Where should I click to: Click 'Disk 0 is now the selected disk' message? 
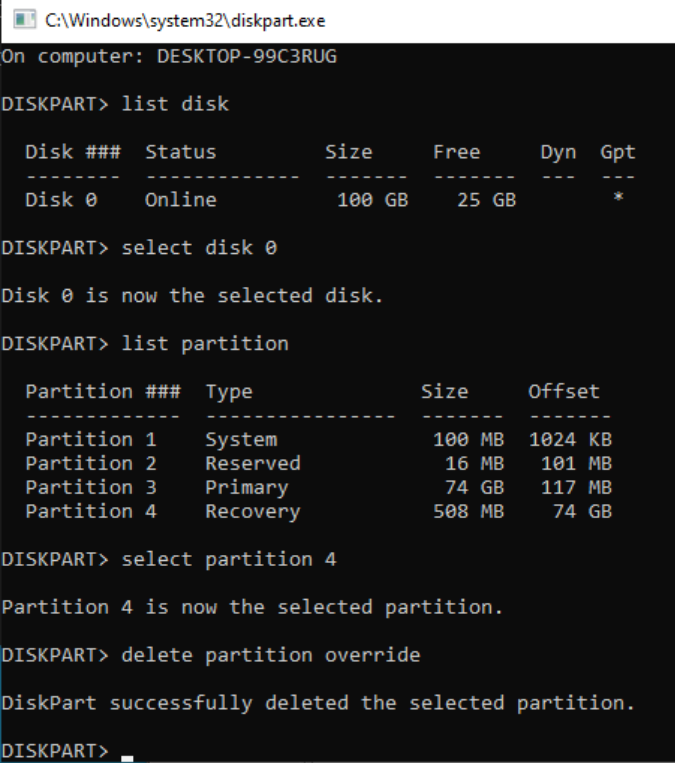pyautogui.click(x=192, y=296)
